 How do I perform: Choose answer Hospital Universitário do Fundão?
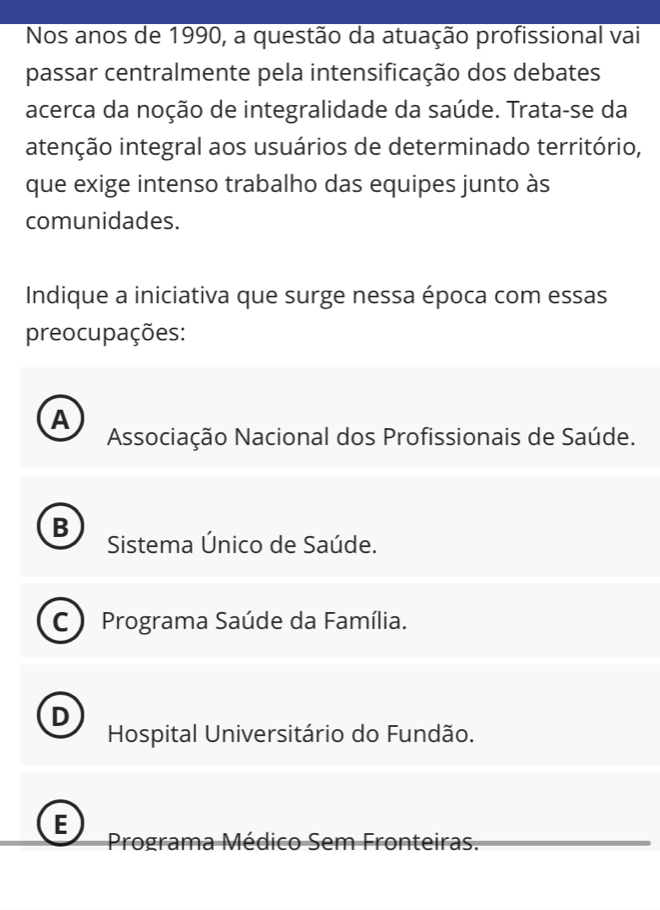290,734
